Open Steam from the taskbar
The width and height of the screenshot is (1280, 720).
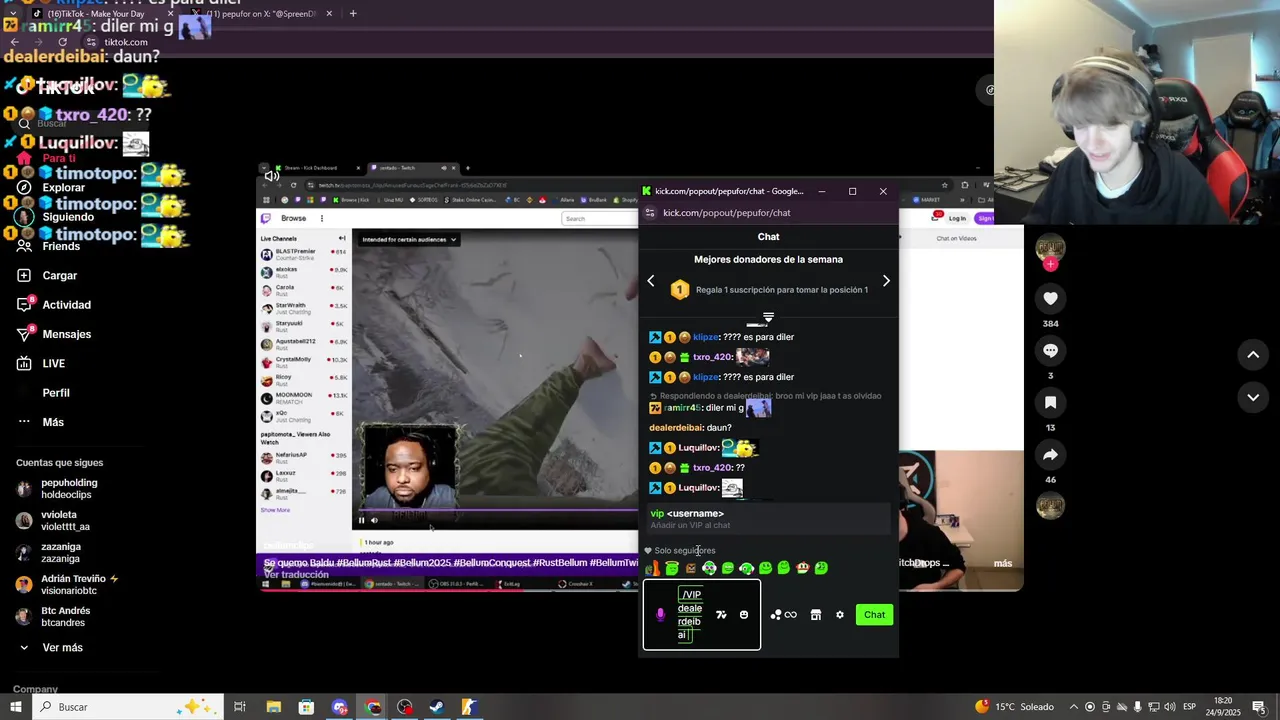tap(437, 707)
